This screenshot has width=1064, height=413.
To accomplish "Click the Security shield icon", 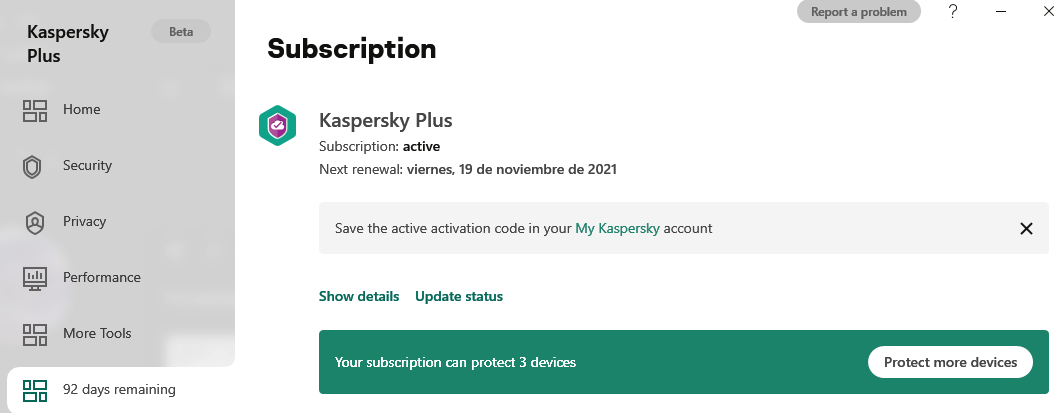I will coord(35,166).
